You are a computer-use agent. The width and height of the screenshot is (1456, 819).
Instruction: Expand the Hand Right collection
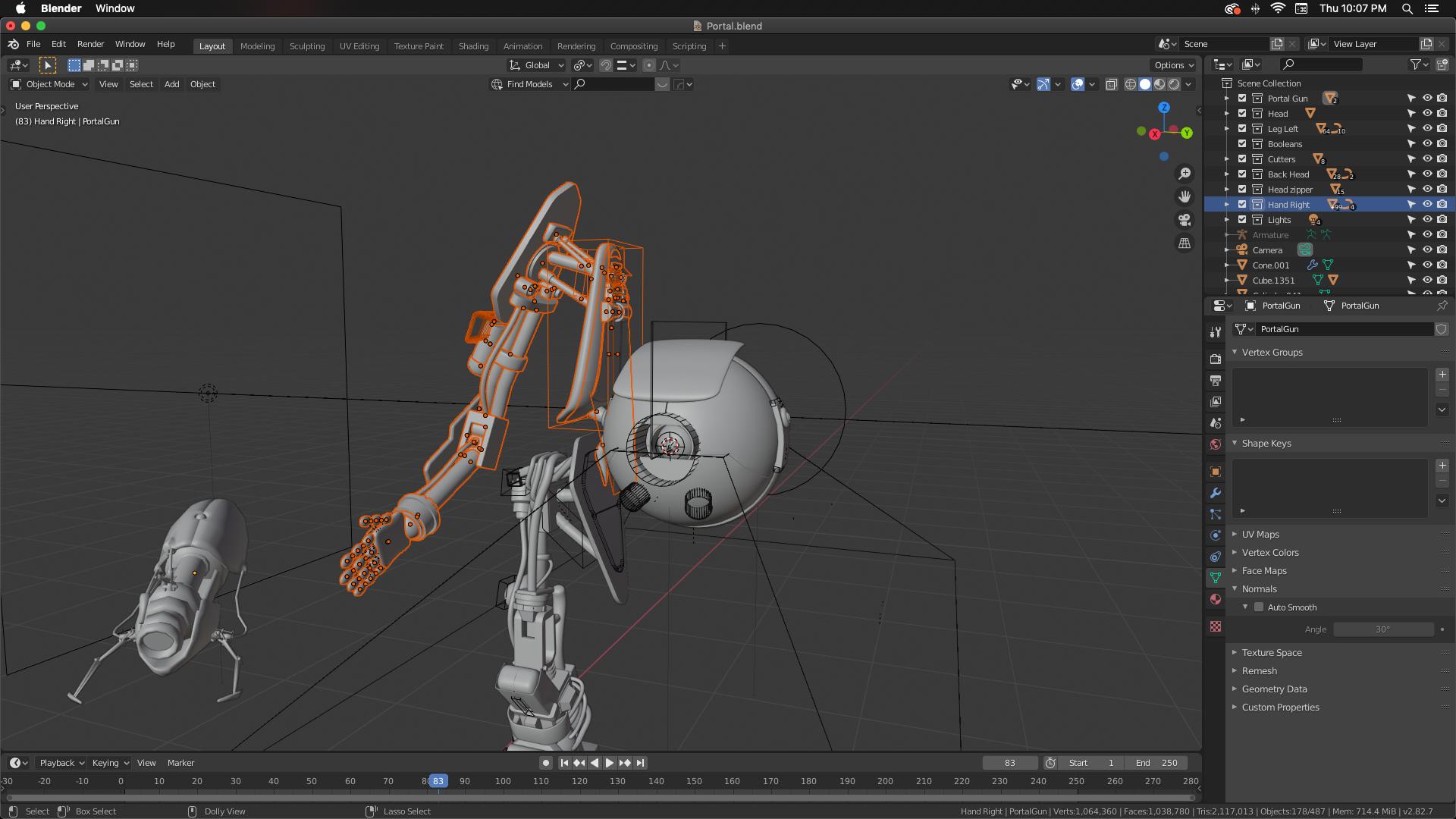(x=1227, y=205)
